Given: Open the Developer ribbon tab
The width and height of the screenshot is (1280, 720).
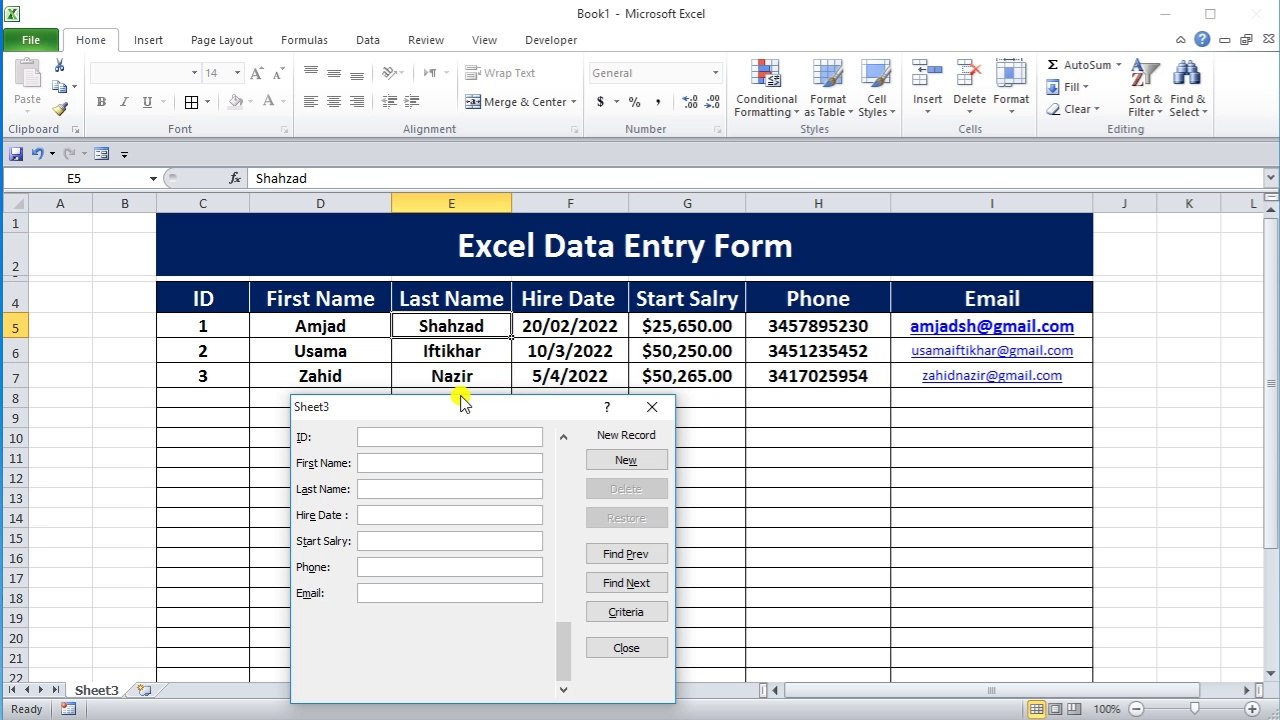Looking at the screenshot, I should [550, 40].
